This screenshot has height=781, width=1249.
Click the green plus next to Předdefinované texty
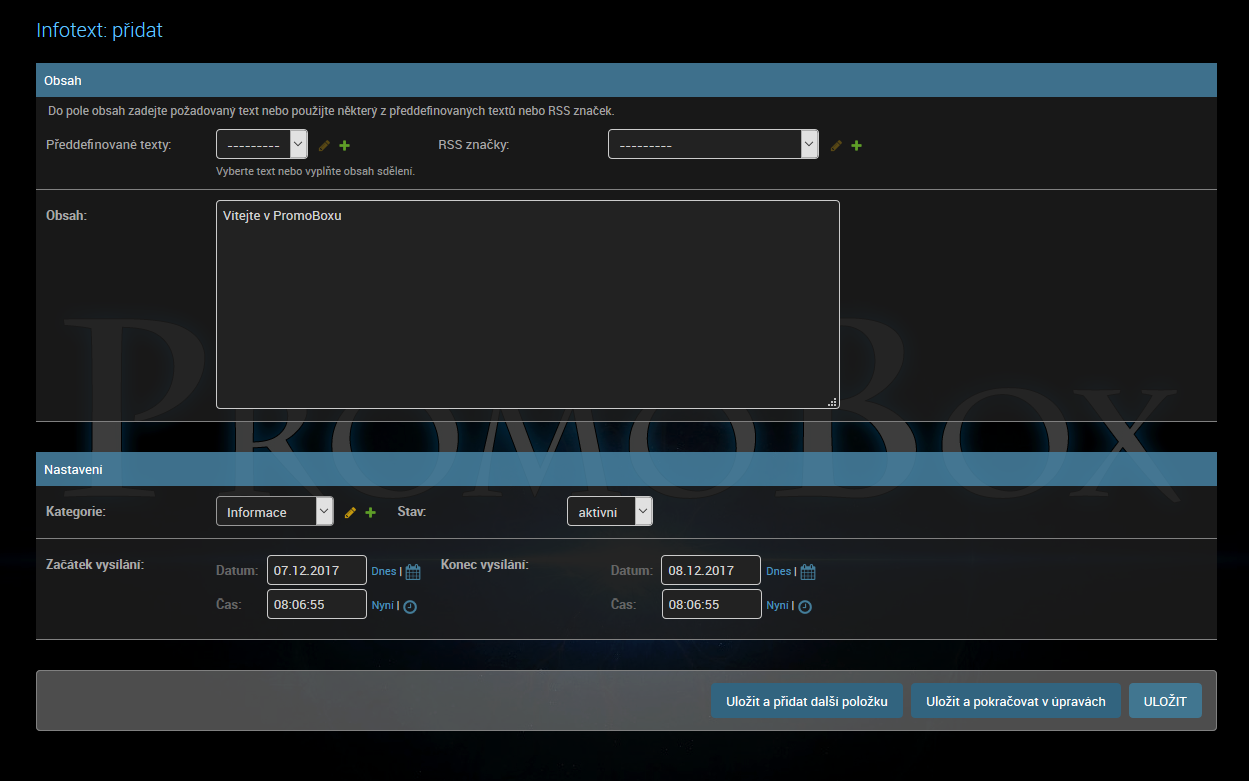coord(345,146)
